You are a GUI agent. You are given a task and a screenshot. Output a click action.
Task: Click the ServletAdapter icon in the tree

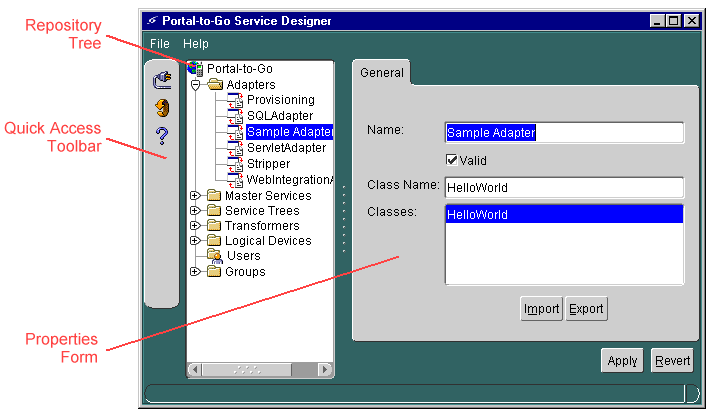click(235, 148)
